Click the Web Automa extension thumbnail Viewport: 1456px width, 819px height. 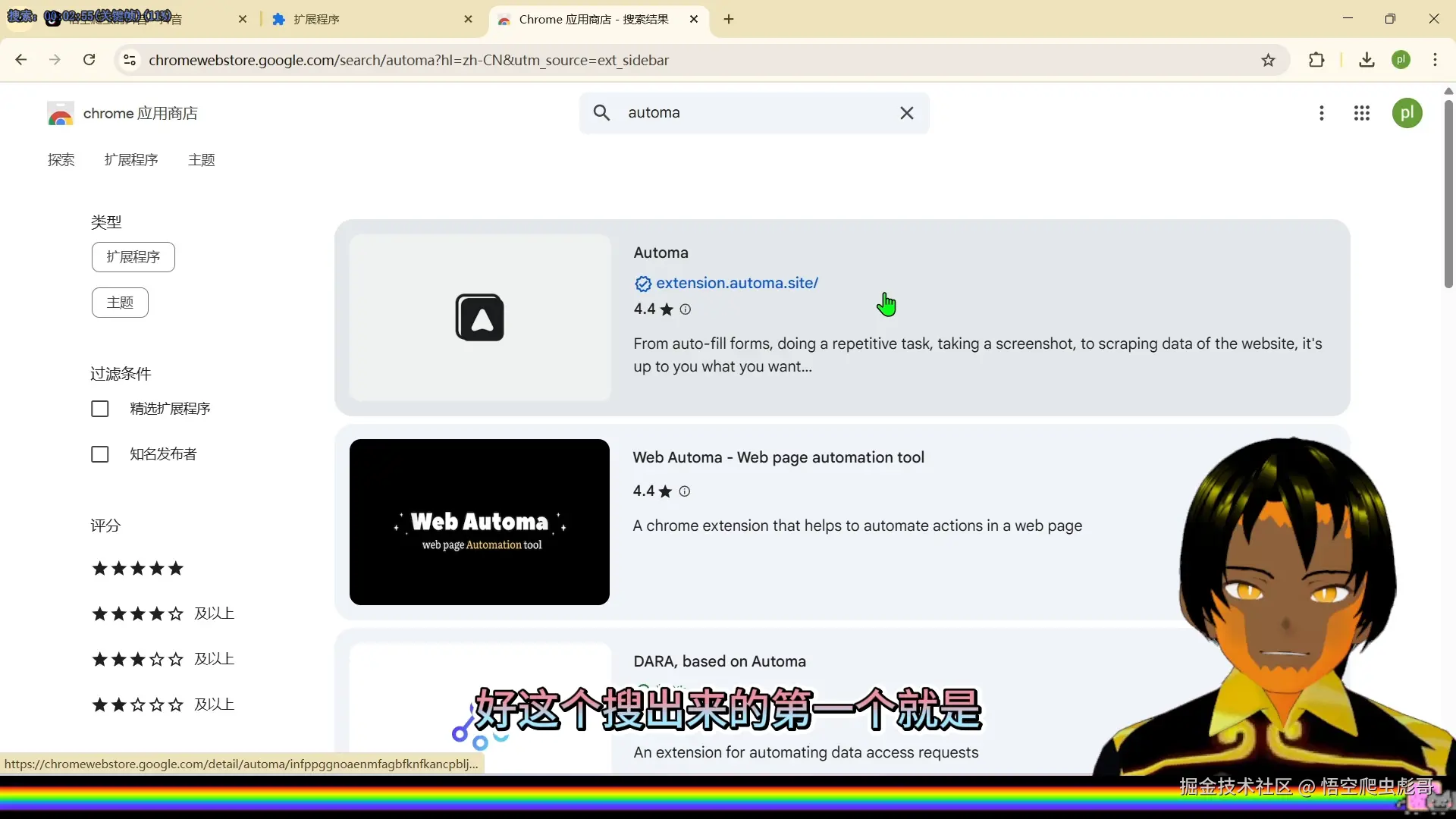pos(479,522)
